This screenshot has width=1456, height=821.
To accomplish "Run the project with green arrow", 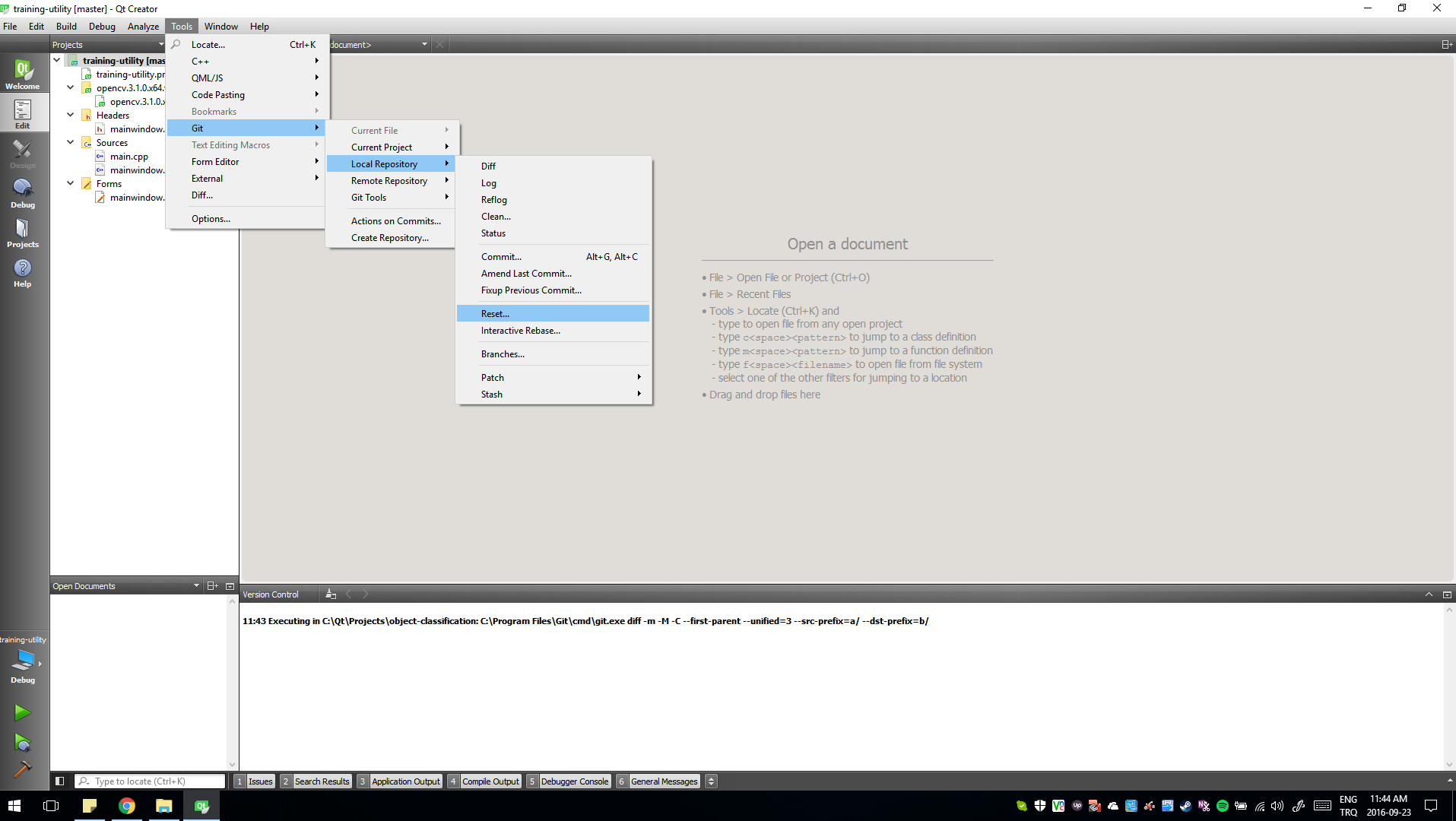I will click(x=23, y=712).
